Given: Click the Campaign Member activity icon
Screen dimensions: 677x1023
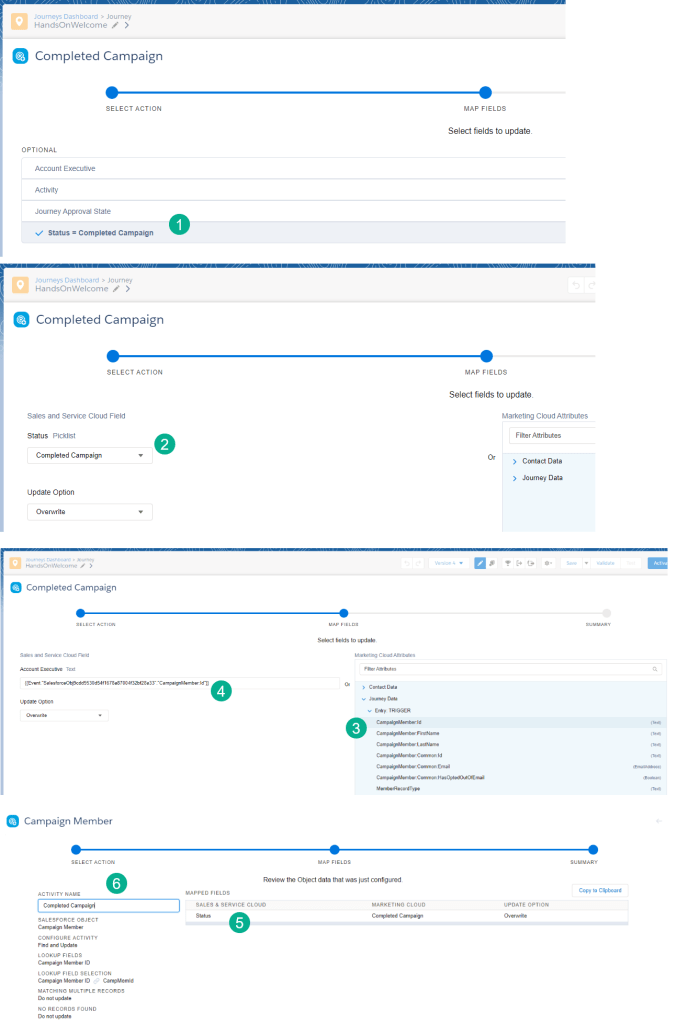Looking at the screenshot, I should [13, 821].
